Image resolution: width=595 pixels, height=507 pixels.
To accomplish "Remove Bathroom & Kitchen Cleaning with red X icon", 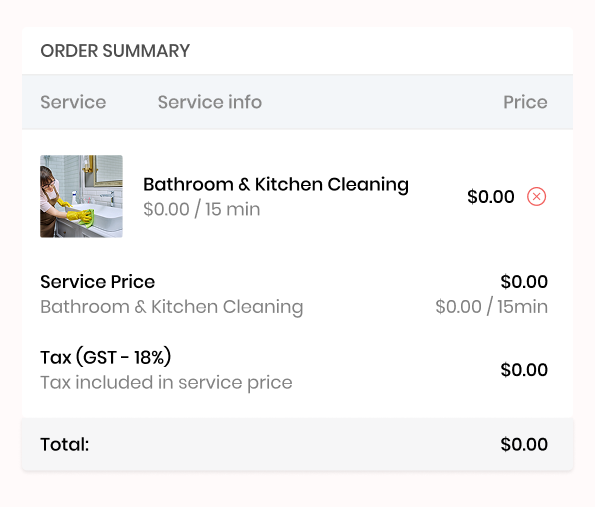I will click(536, 197).
